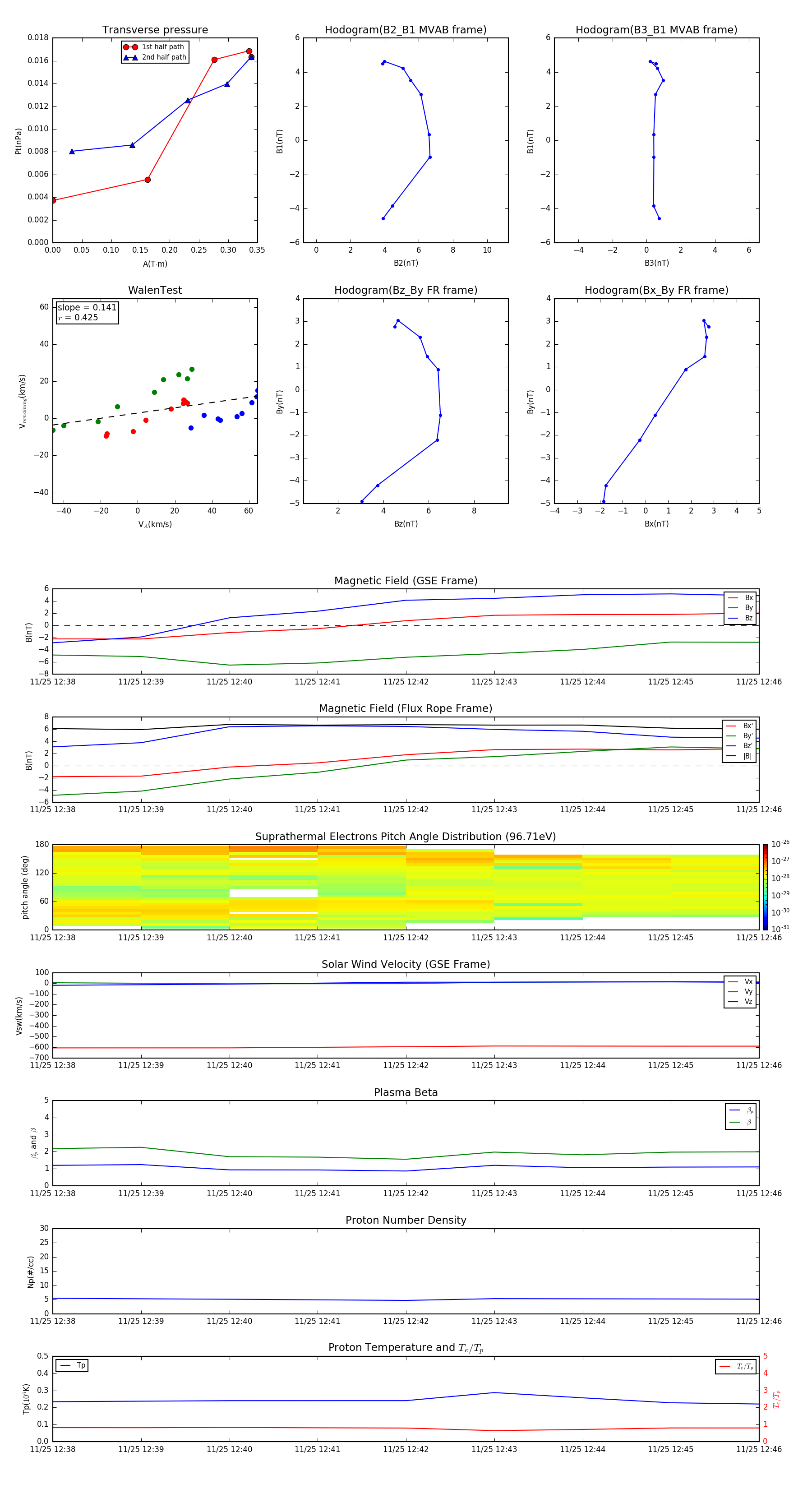Select the Bz entry in GSE magnetic field legend
Image resolution: width=812 pixels, height=1489 pixels.
[x=740, y=618]
